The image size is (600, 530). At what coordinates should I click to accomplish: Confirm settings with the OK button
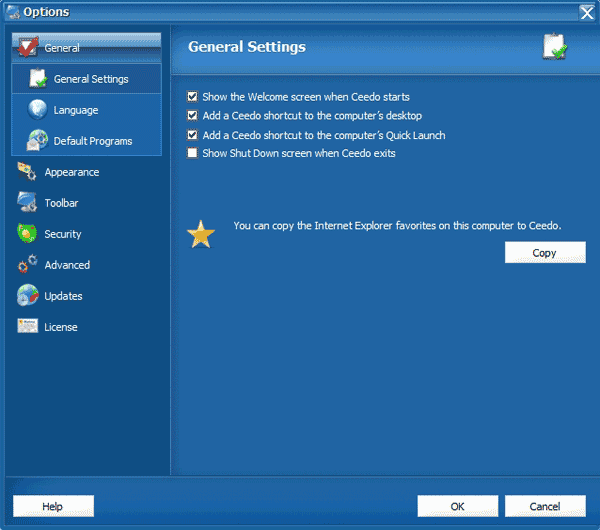click(x=458, y=506)
